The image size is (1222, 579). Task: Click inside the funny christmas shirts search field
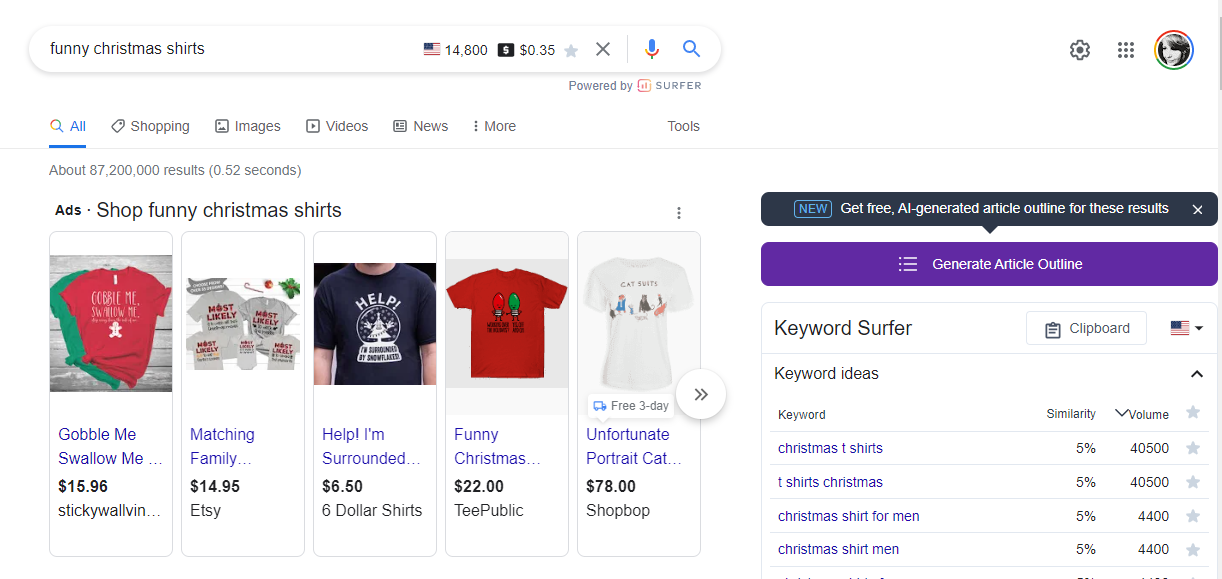[x=230, y=48]
